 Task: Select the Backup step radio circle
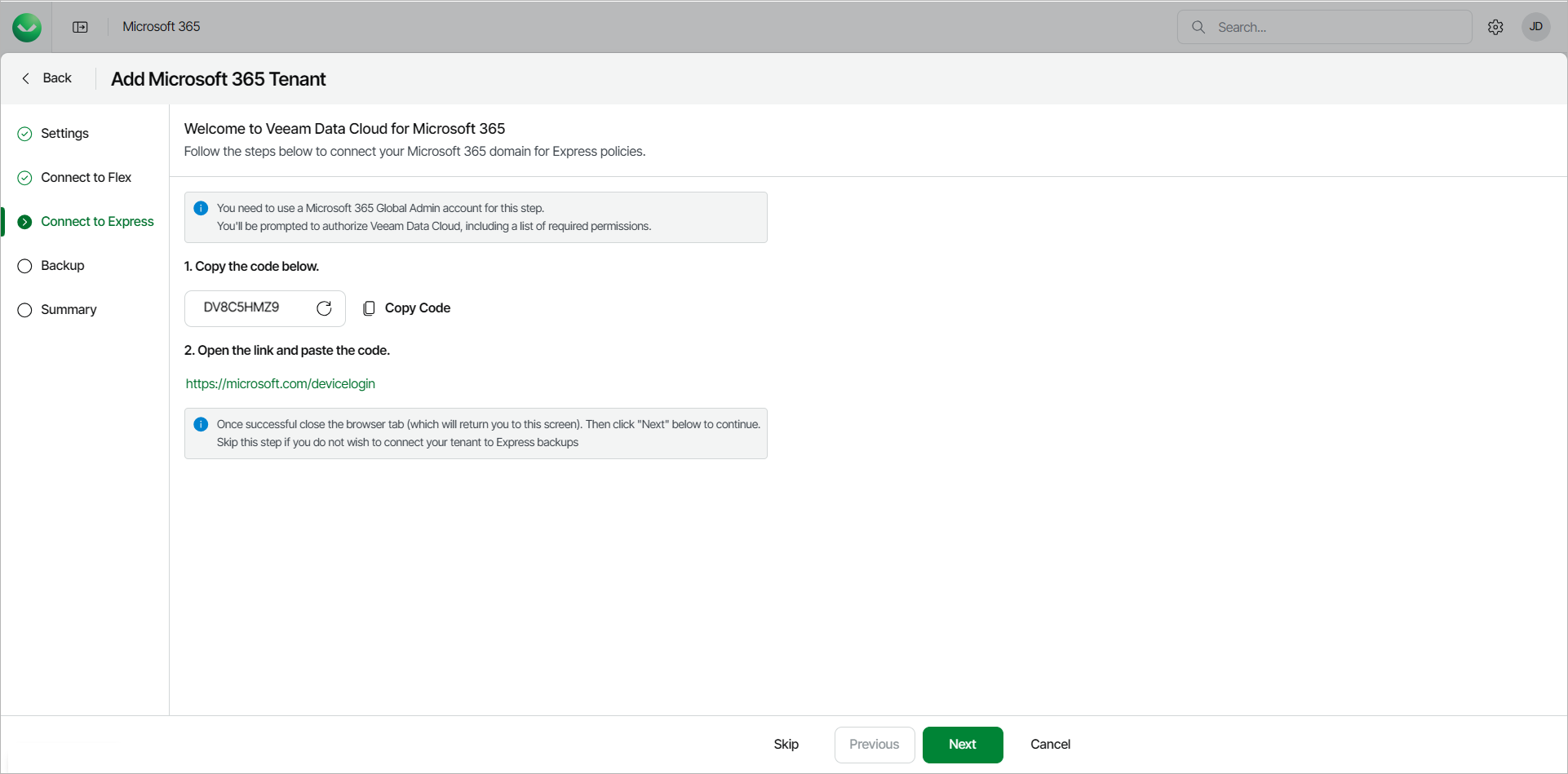(25, 266)
